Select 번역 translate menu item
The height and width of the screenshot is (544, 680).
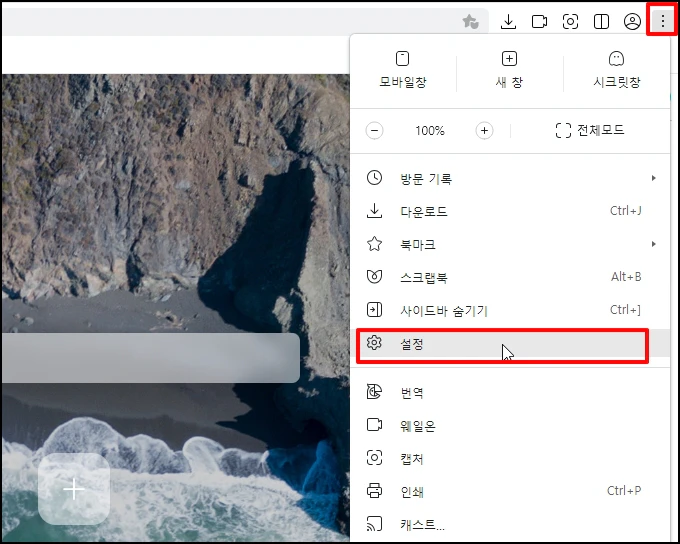click(510, 392)
